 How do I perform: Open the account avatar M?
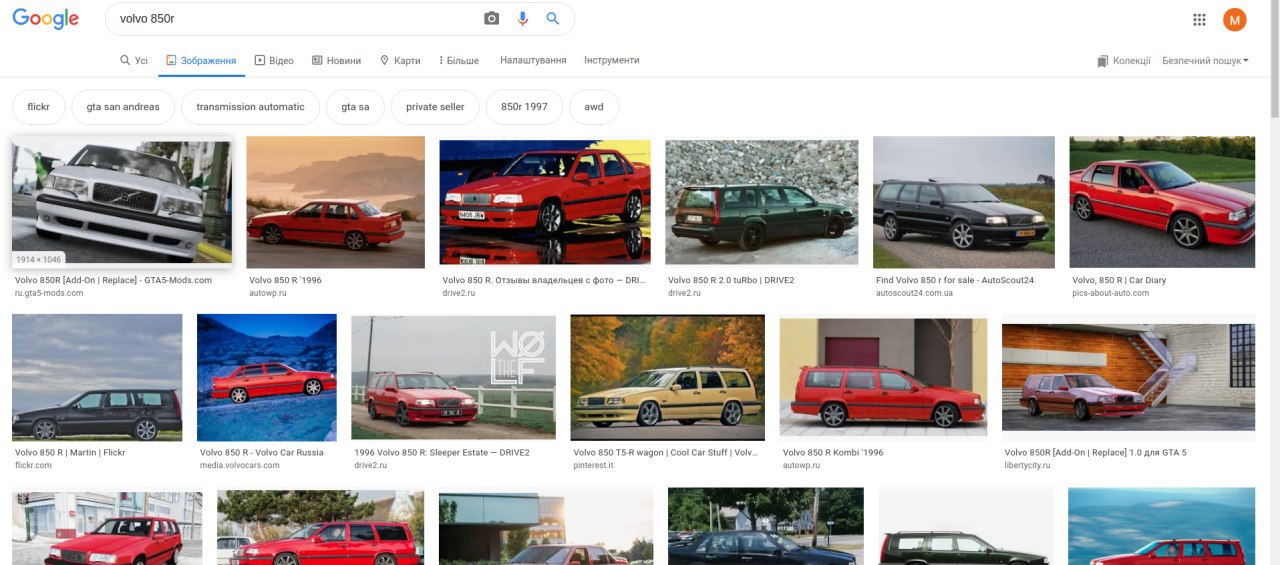[1235, 19]
